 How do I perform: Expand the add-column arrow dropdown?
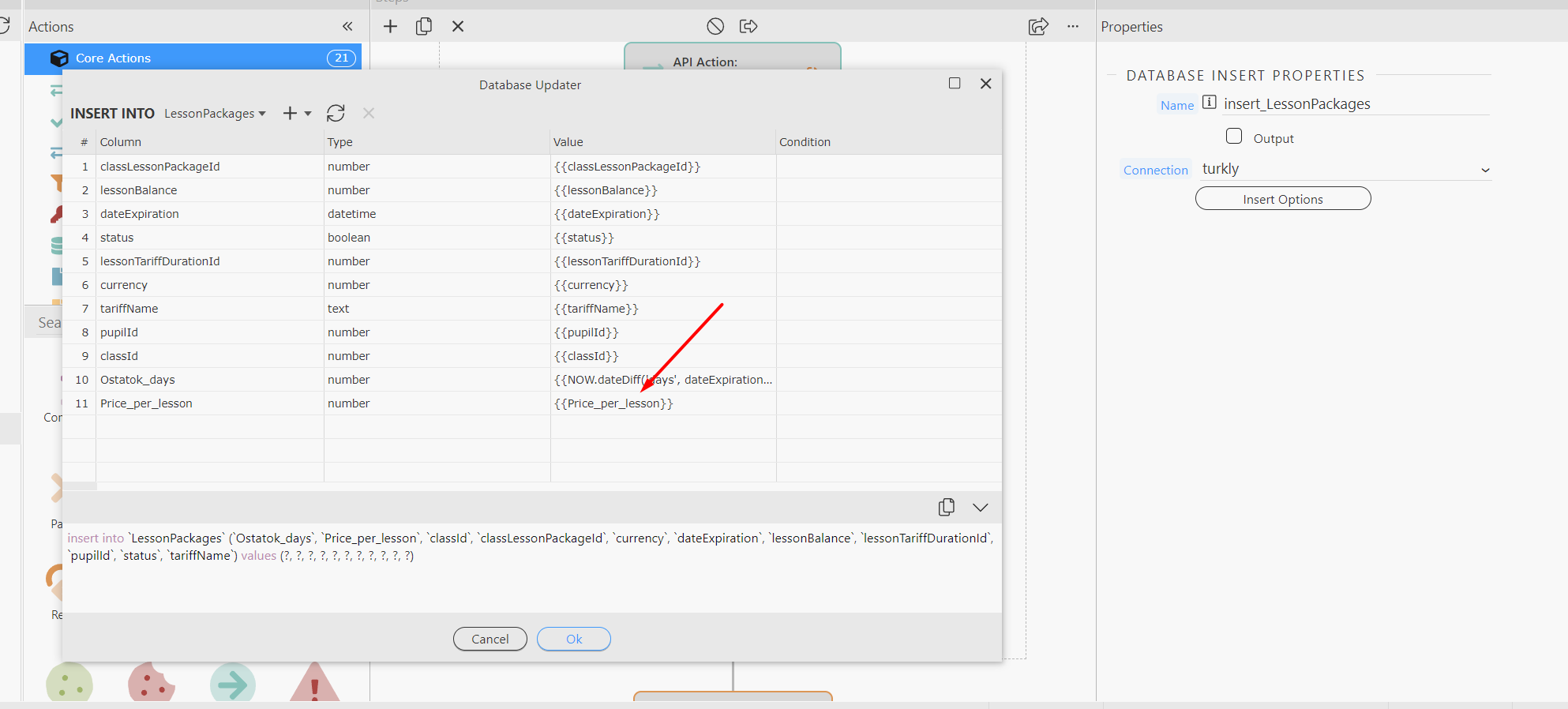pos(308,114)
